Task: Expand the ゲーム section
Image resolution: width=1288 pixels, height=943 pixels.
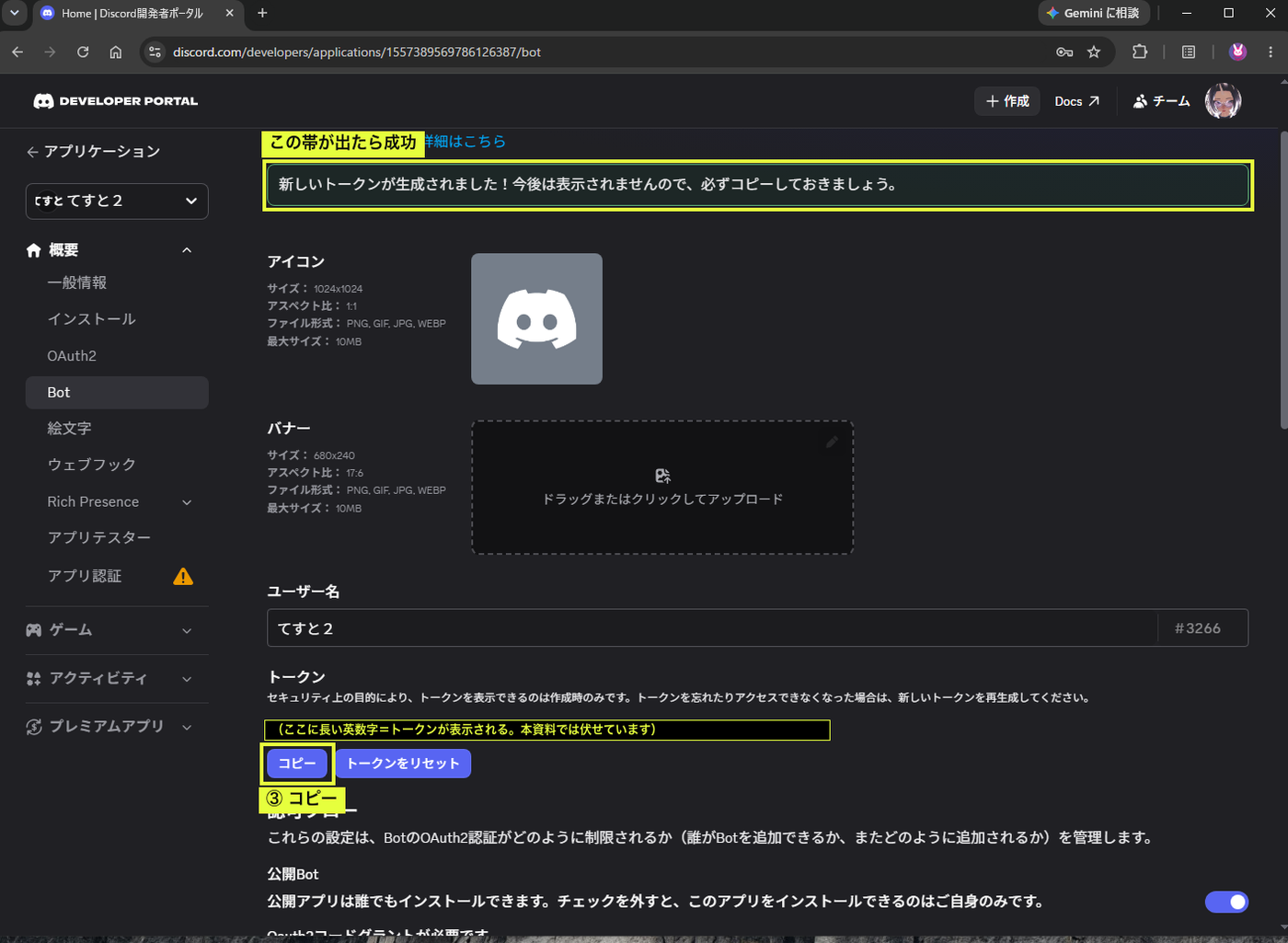Action: [187, 630]
